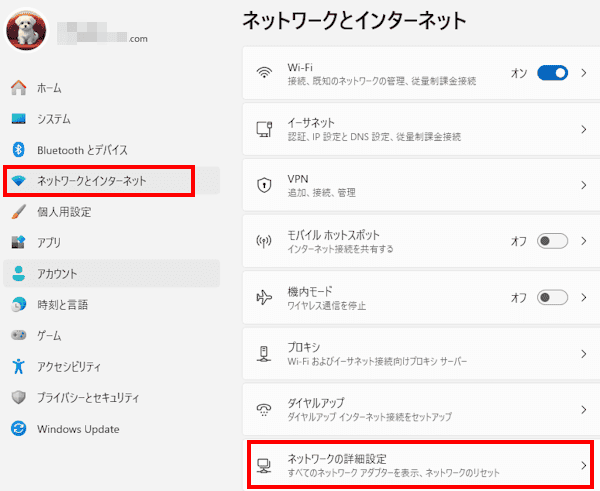Expand Wi-Fi settings chevron
The image size is (600, 491).
(x=584, y=73)
